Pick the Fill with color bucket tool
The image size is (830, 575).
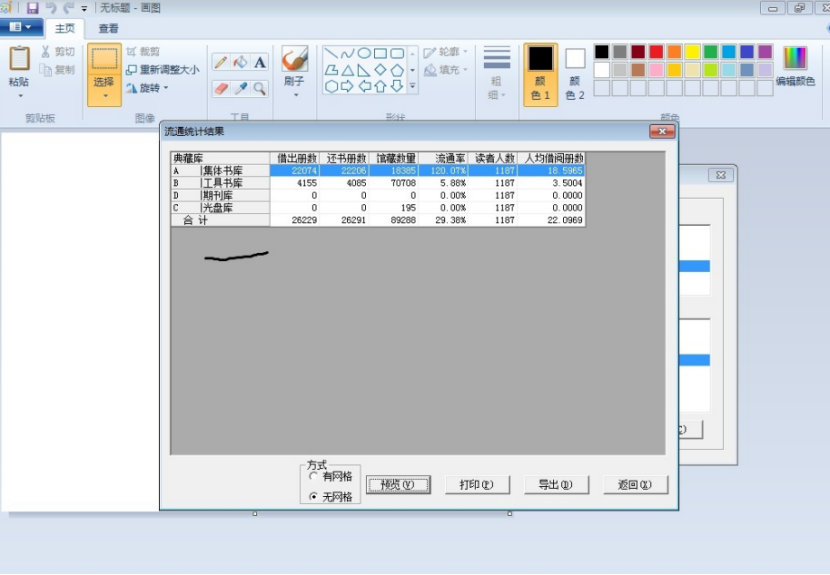(240, 62)
